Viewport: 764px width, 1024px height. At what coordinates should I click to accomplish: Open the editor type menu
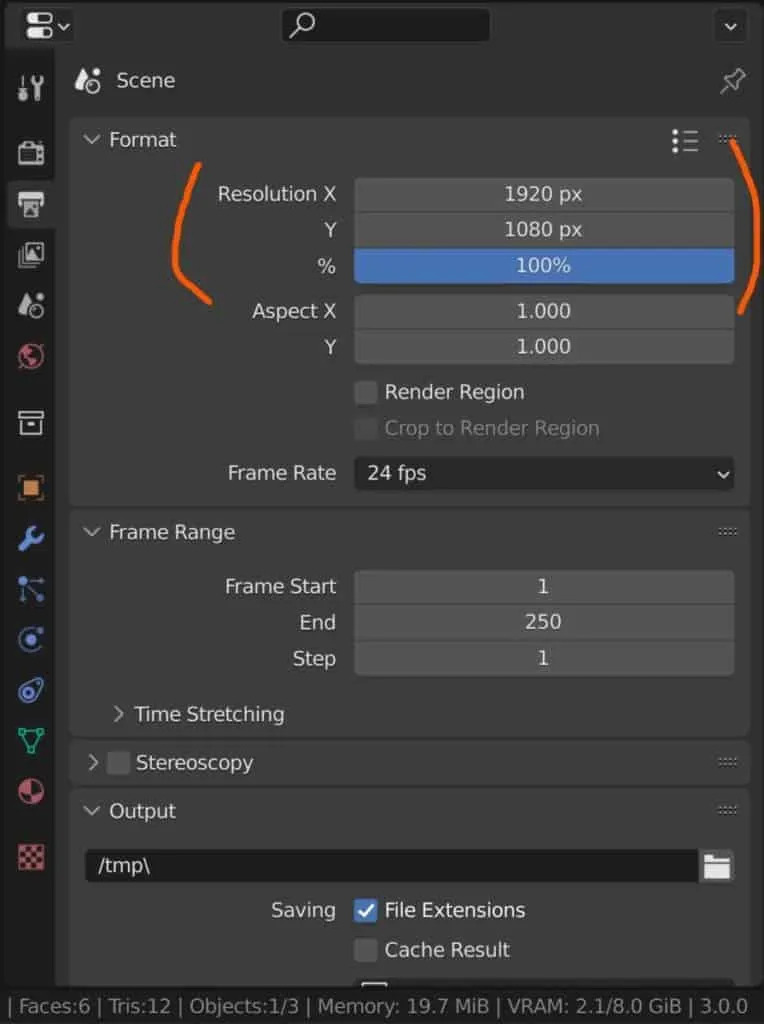pos(46,26)
